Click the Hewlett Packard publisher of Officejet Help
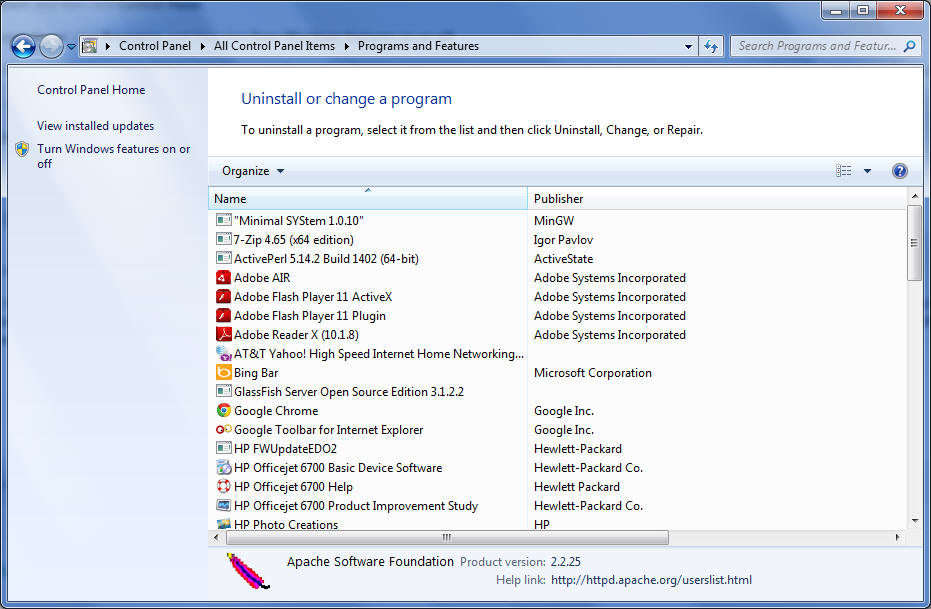This screenshot has width=931, height=609. tap(577, 487)
